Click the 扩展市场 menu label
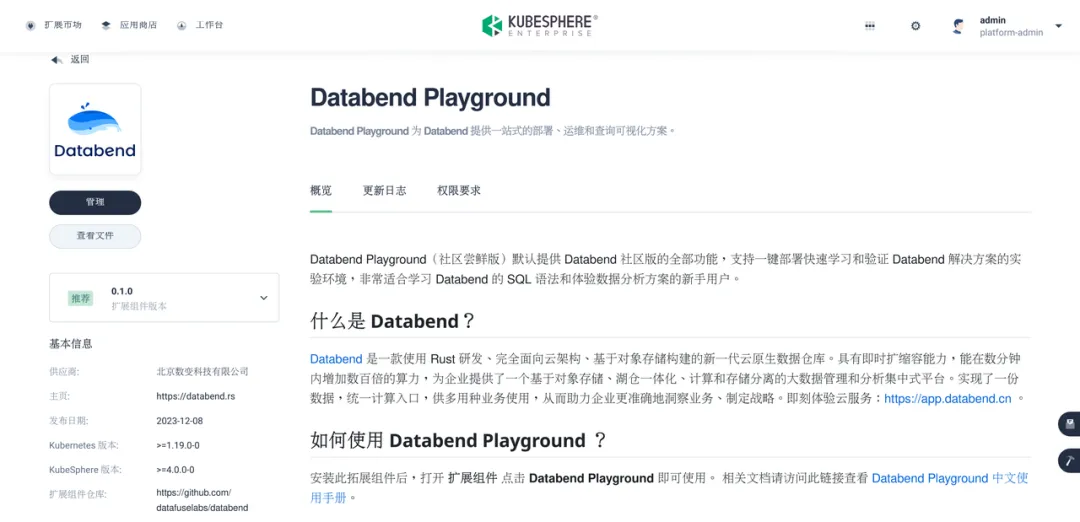 (63, 25)
